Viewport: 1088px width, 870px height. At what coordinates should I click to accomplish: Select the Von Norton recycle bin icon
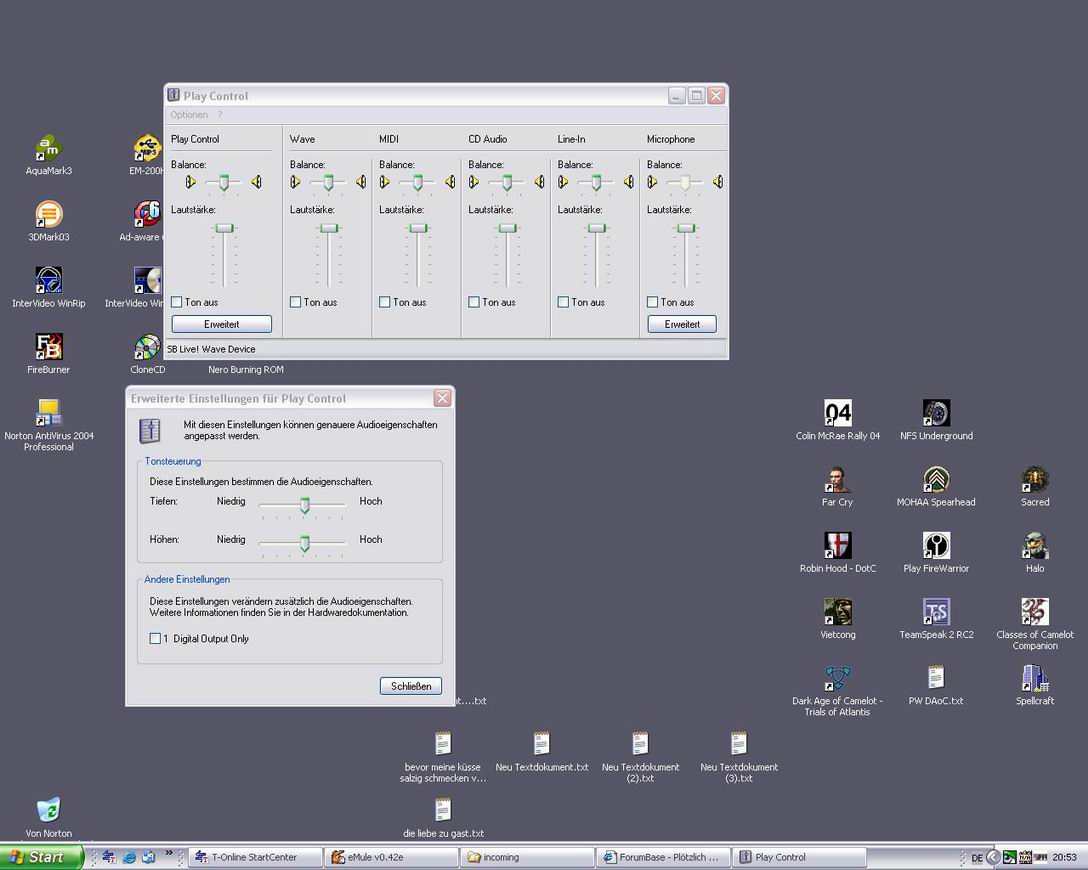click(x=49, y=810)
